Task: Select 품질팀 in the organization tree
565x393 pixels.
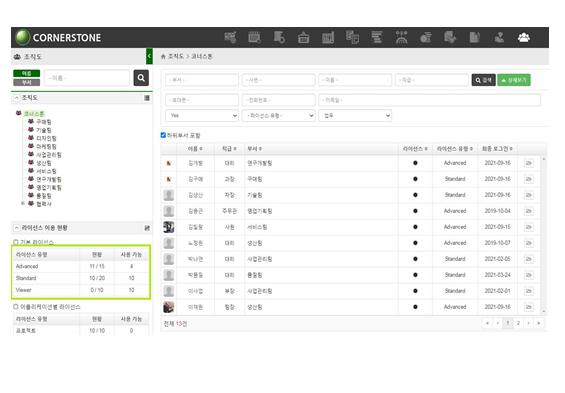Action: [x=44, y=196]
